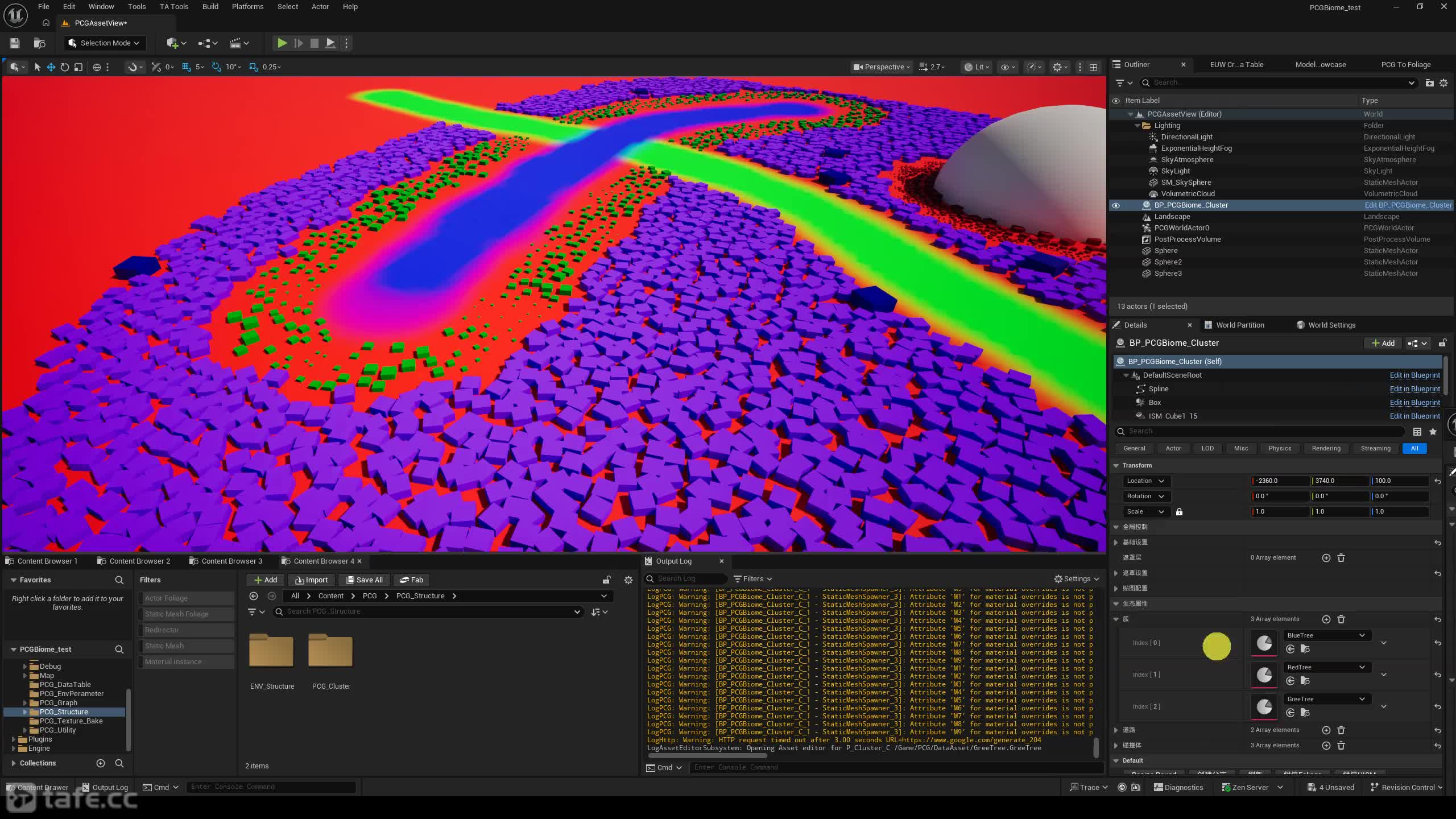Click the yellow color swatch at Index 0
Screen dimensions: 1456x819
coord(1217,647)
